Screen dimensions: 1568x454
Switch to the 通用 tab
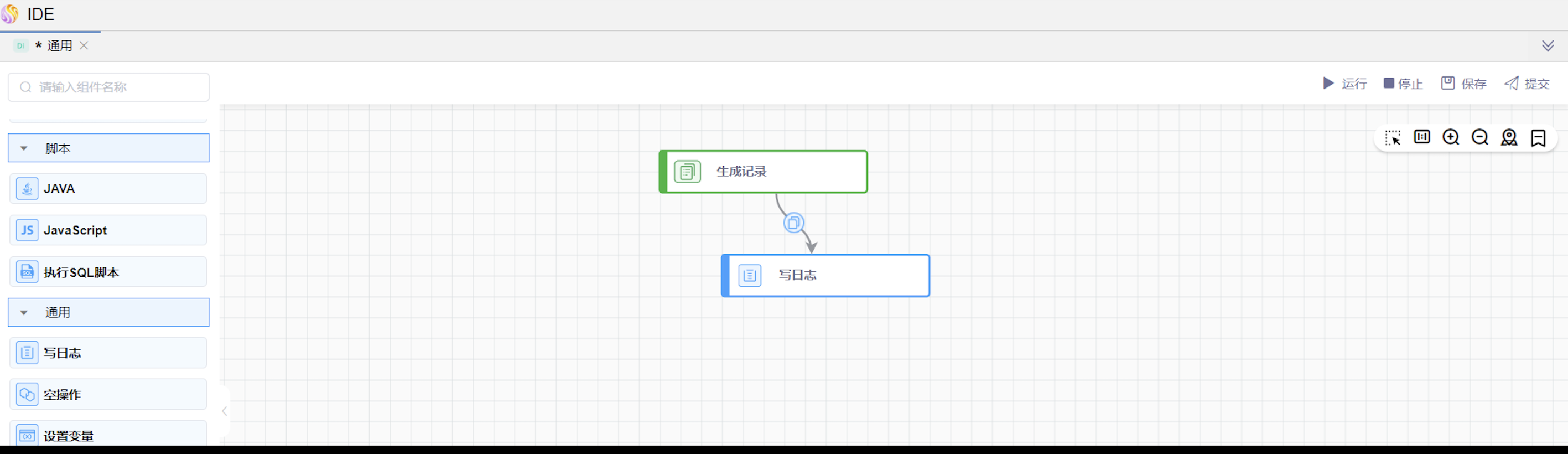pyautogui.click(x=59, y=46)
